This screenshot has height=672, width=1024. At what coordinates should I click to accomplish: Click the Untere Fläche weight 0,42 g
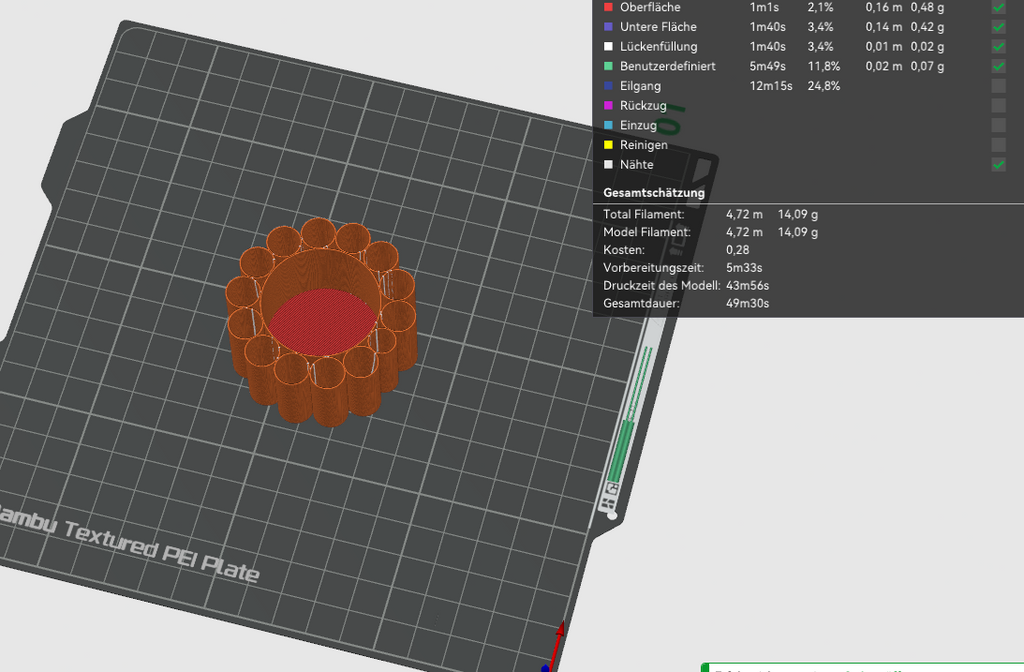pyautogui.click(x=927, y=27)
